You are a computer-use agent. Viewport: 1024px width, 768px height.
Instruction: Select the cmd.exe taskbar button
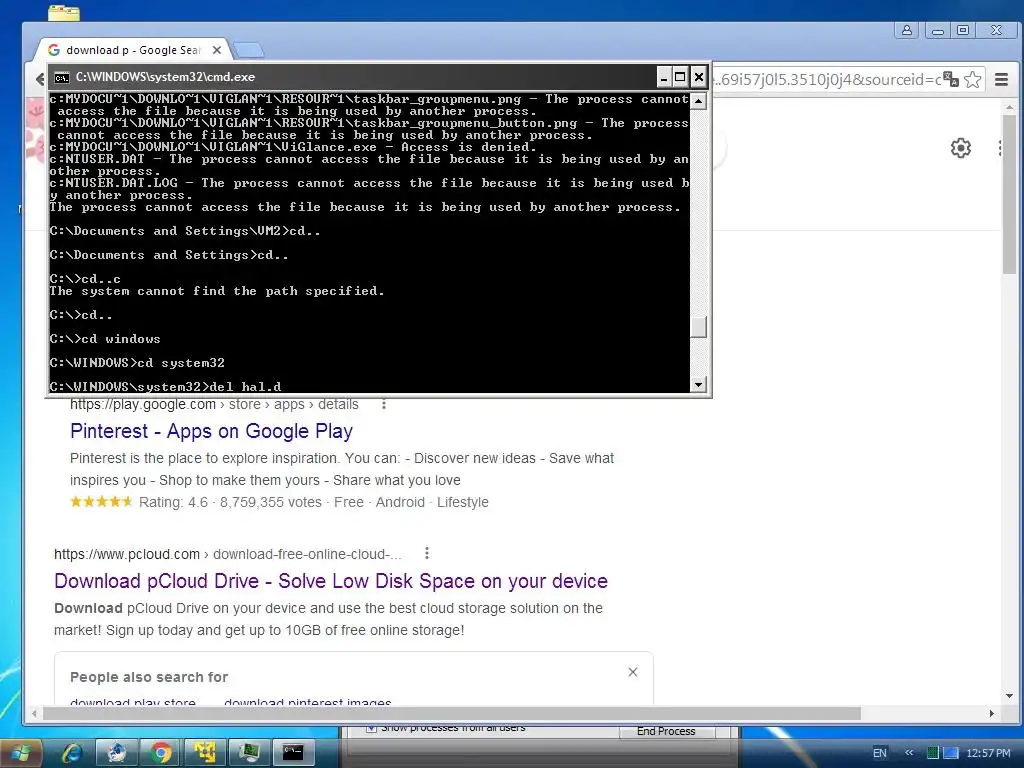[293, 753]
